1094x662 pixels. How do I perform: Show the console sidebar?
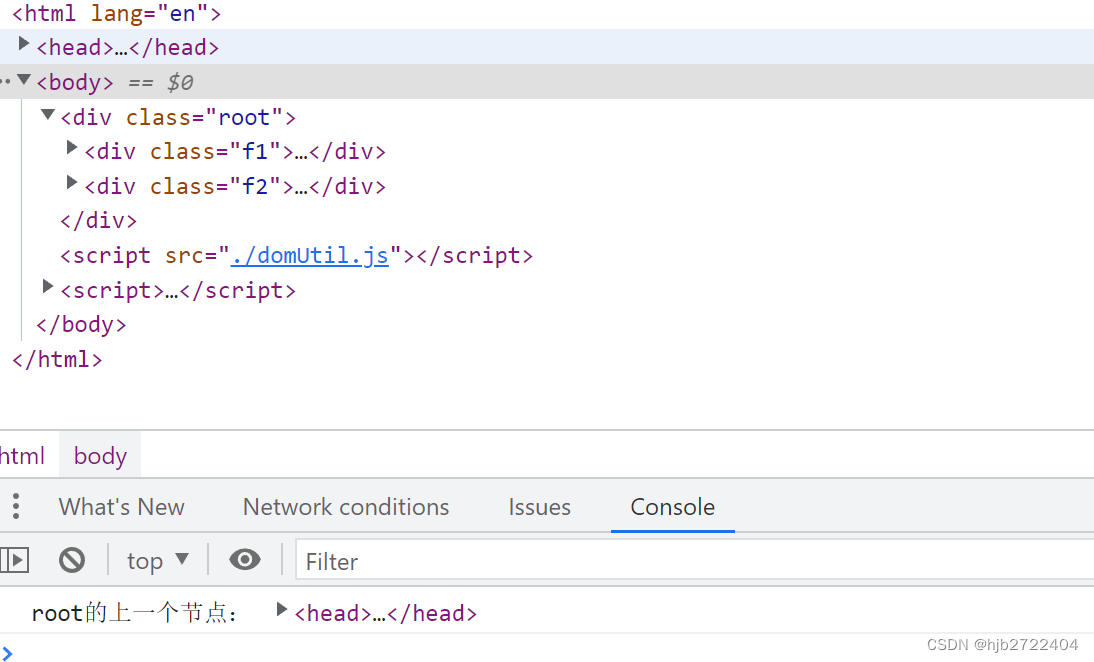click(15, 560)
